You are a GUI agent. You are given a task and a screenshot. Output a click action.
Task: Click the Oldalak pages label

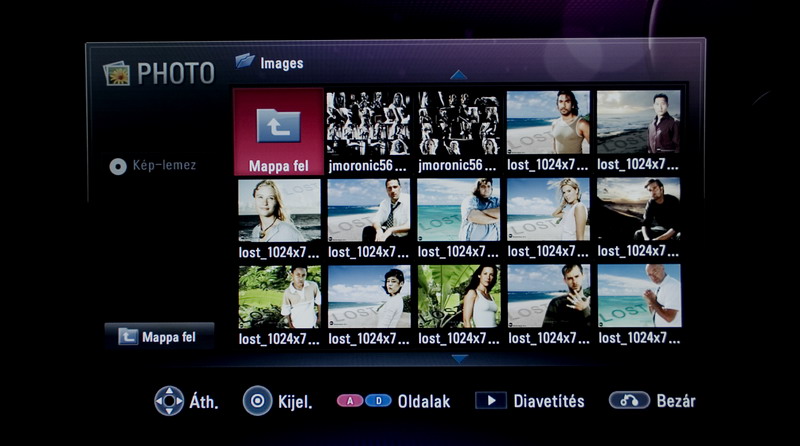[x=424, y=402]
